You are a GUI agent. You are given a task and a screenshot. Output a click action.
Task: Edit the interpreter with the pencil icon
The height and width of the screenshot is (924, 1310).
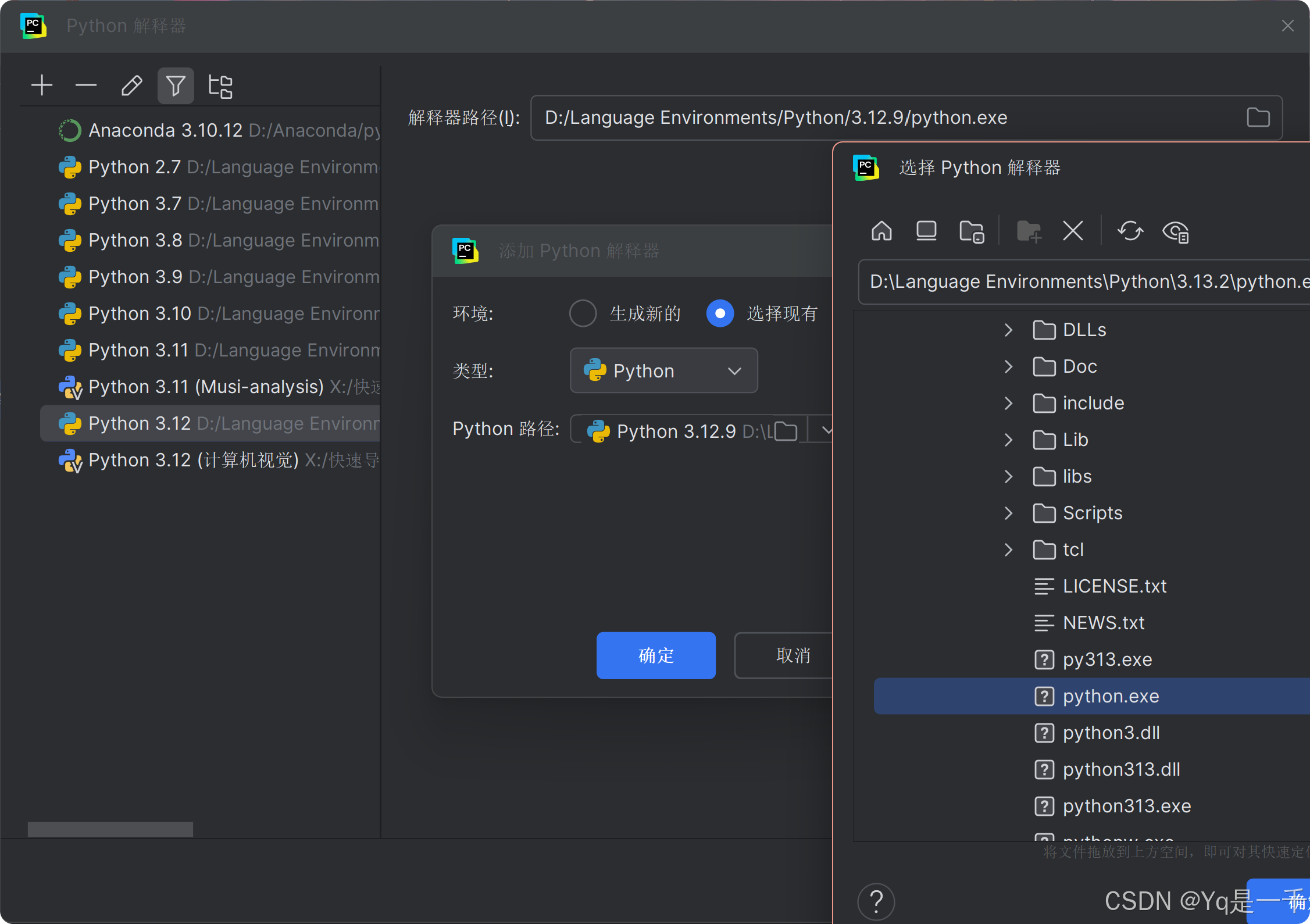(131, 85)
